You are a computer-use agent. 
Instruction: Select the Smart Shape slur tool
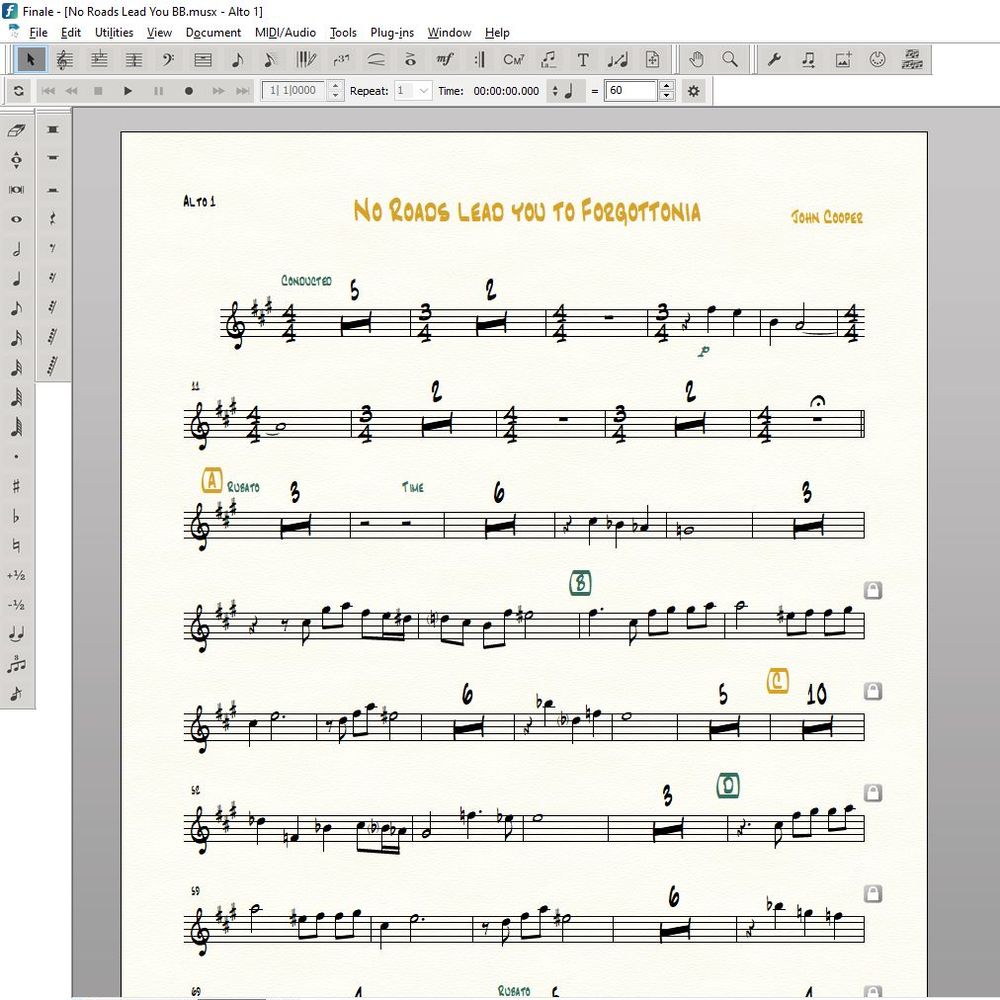(376, 60)
